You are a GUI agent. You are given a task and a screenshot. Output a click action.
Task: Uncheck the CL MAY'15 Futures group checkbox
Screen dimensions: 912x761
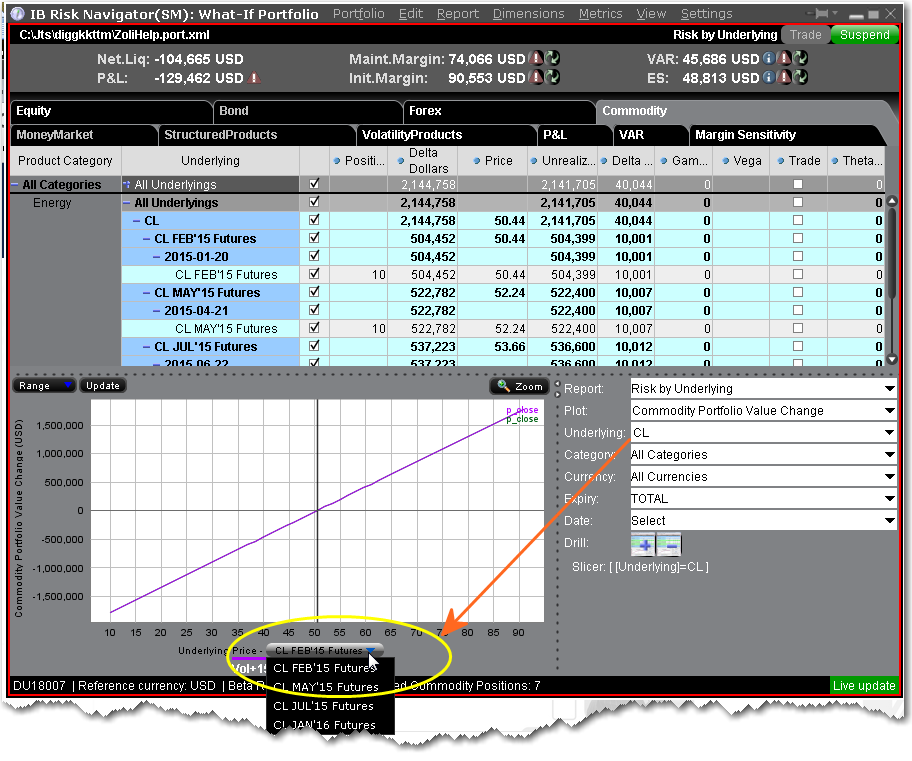[x=315, y=293]
